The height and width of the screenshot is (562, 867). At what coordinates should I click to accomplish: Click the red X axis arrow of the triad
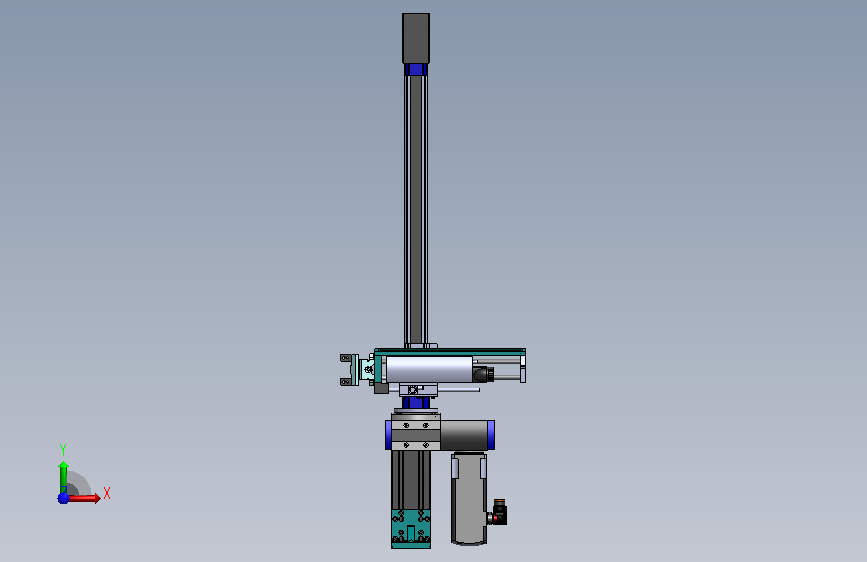click(84, 498)
